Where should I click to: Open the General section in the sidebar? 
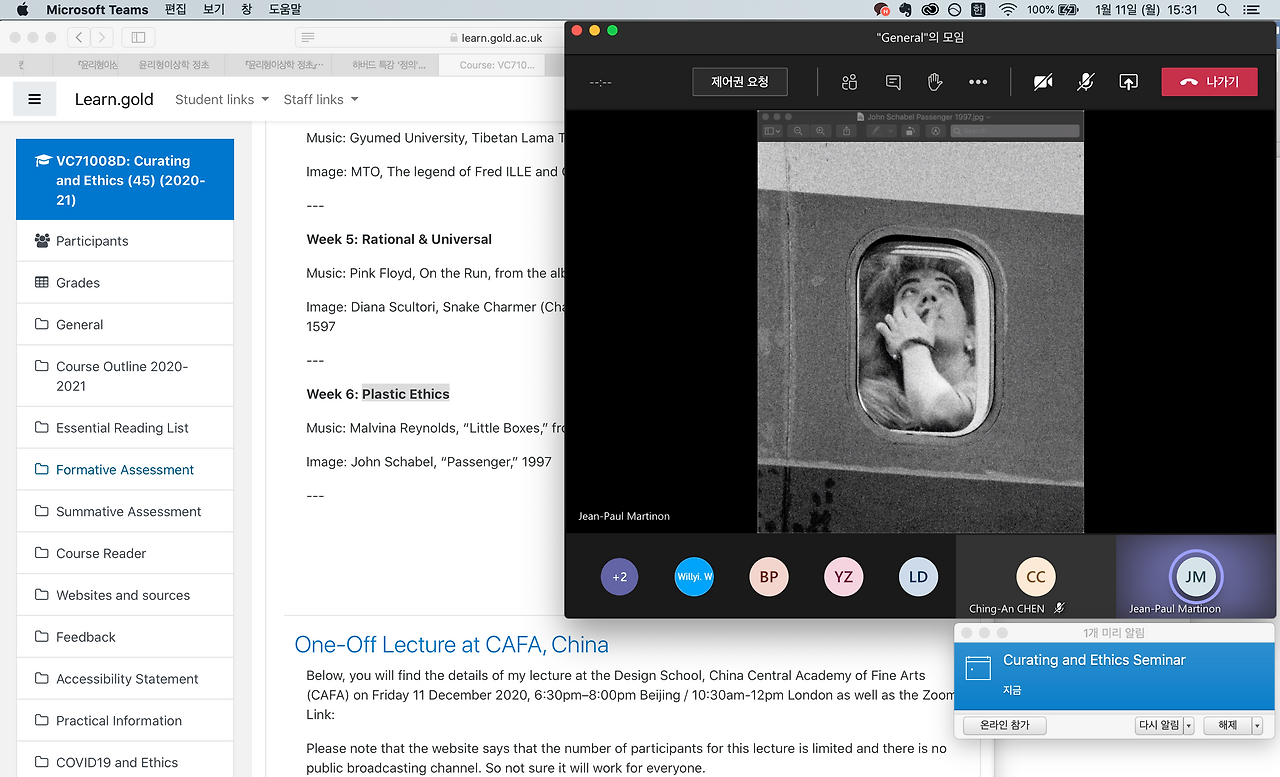(125, 325)
